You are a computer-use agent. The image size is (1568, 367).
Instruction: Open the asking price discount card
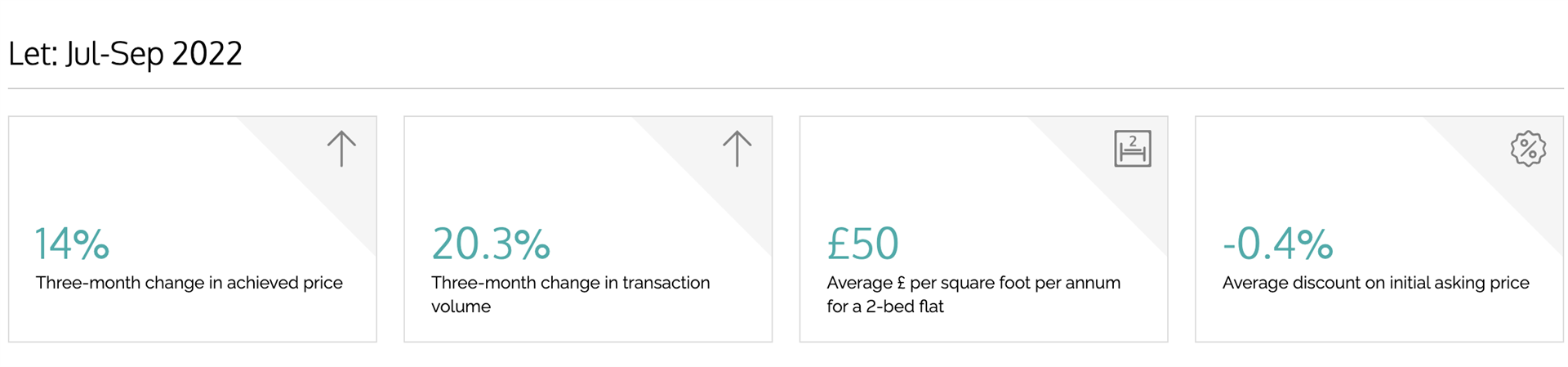(1379, 229)
